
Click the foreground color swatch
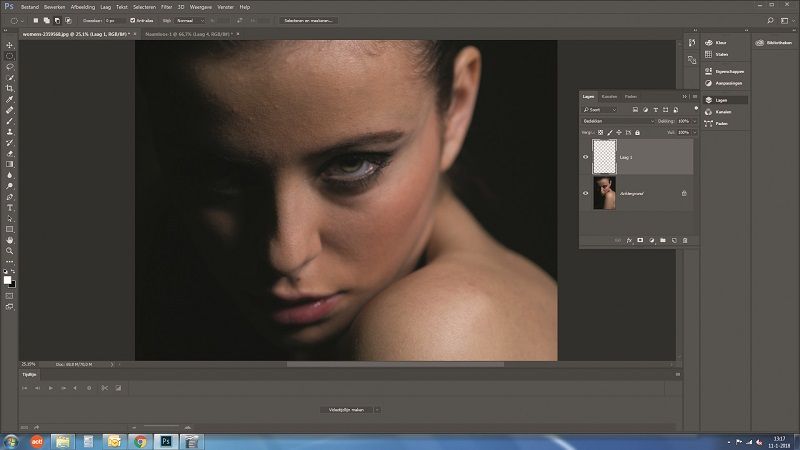(x=8, y=279)
